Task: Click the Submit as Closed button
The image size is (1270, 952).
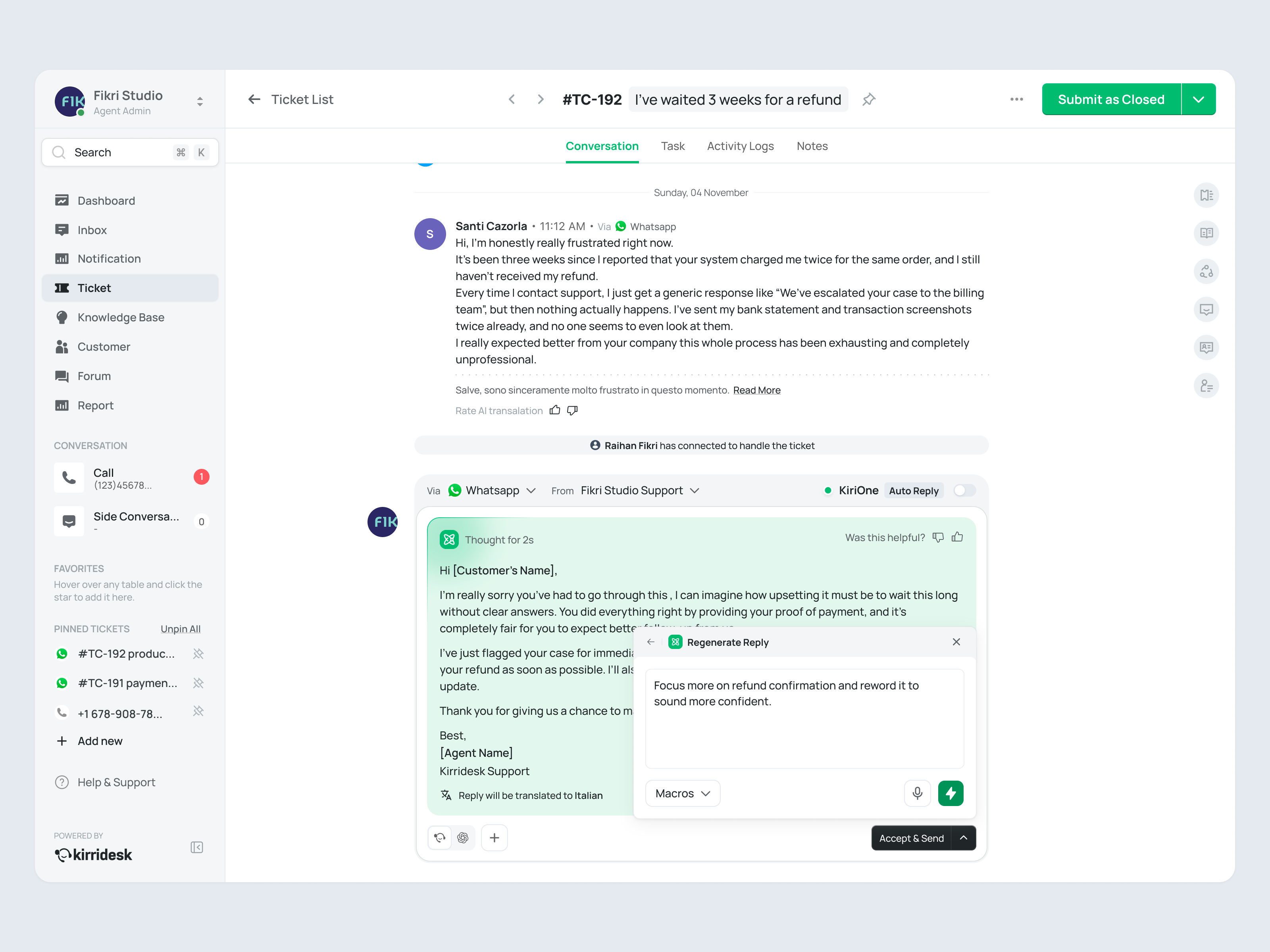Action: click(x=1111, y=99)
